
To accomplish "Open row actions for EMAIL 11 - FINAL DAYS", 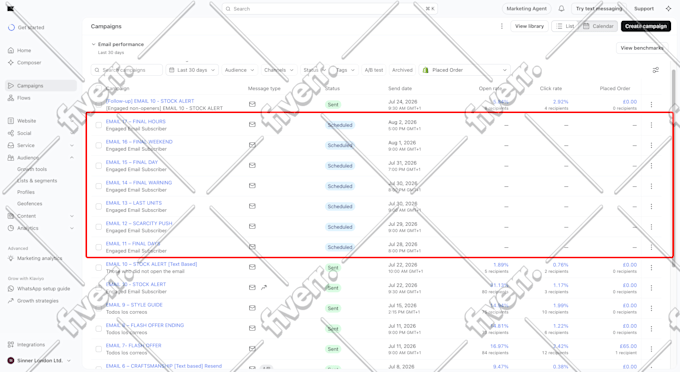I will (651, 247).
